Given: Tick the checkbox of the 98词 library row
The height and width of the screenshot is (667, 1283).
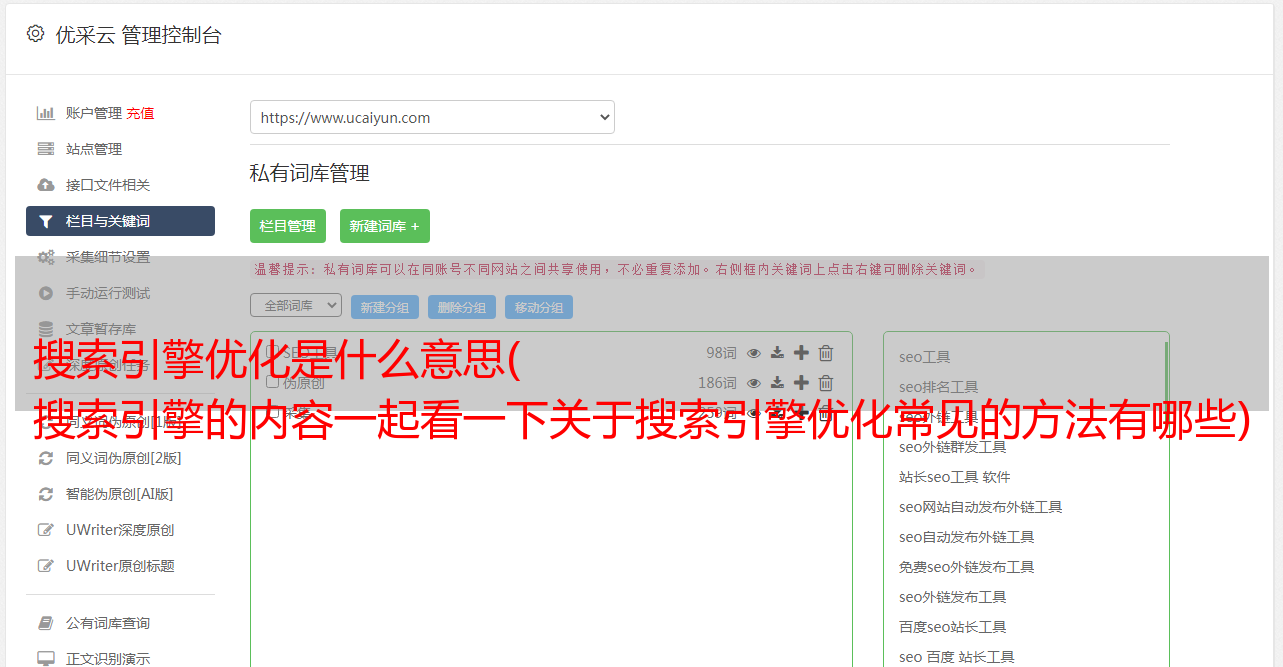Looking at the screenshot, I should click(272, 352).
